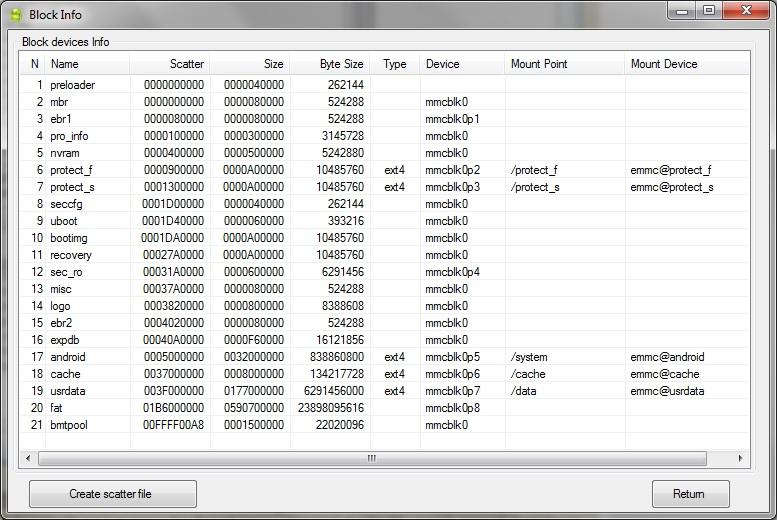Viewport: 777px width, 520px height.
Task: Click the Return button
Action: (x=690, y=494)
